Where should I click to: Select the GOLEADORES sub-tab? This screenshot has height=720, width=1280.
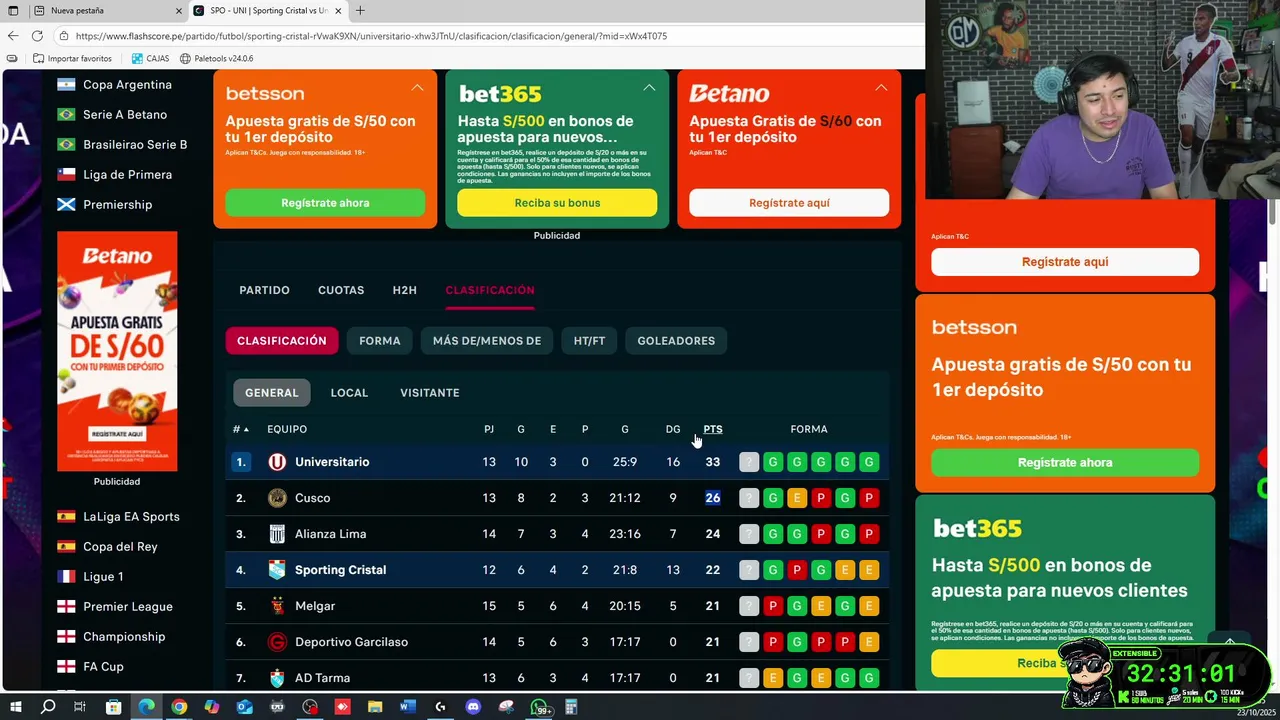pyautogui.click(x=676, y=341)
